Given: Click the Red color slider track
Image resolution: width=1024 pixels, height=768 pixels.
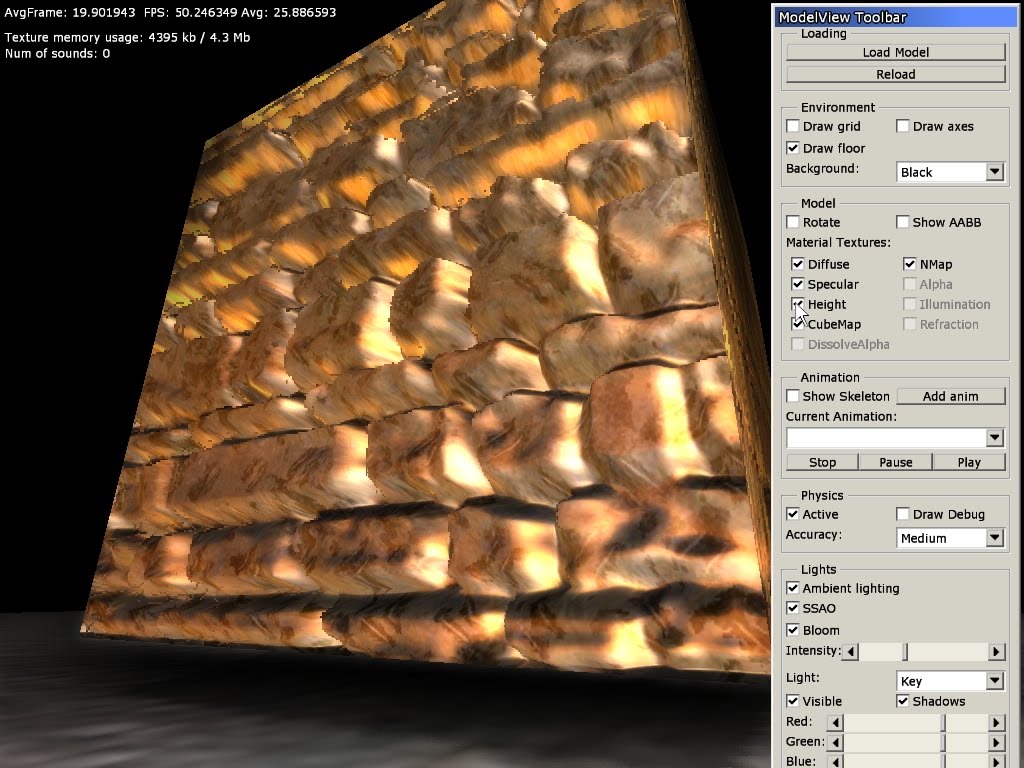Looking at the screenshot, I should coord(890,722).
